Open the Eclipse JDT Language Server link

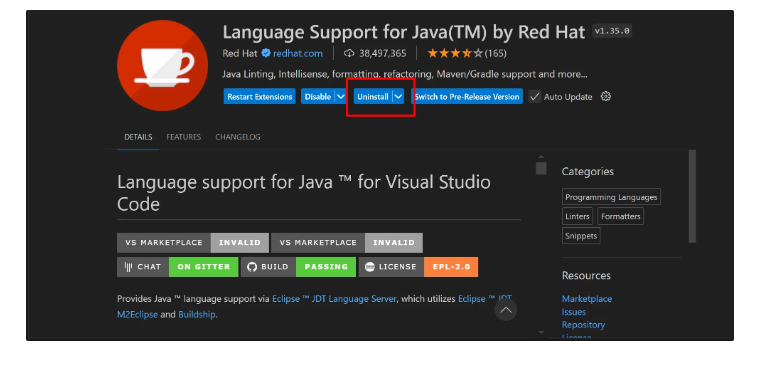pos(334,299)
